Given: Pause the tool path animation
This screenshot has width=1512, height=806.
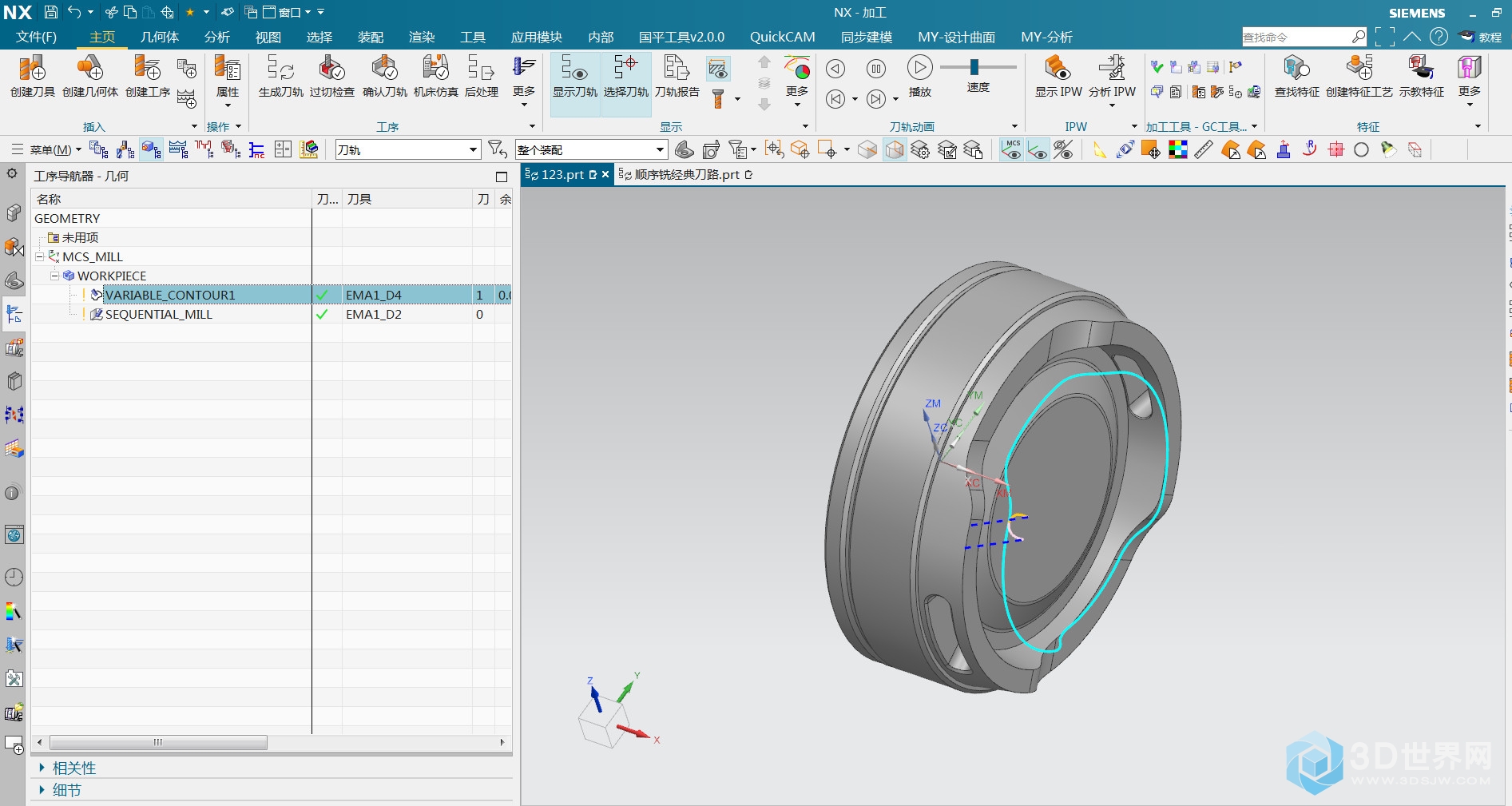Looking at the screenshot, I should (x=876, y=69).
